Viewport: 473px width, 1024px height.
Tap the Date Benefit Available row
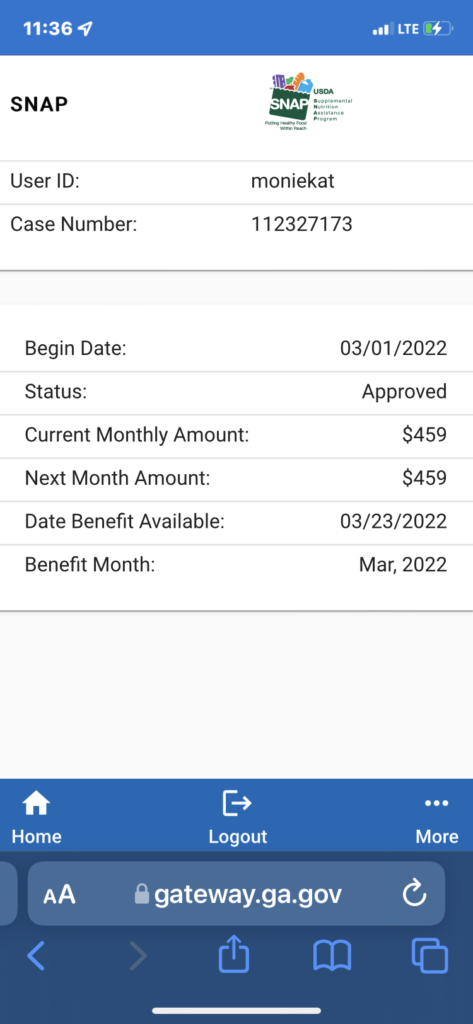point(236,522)
